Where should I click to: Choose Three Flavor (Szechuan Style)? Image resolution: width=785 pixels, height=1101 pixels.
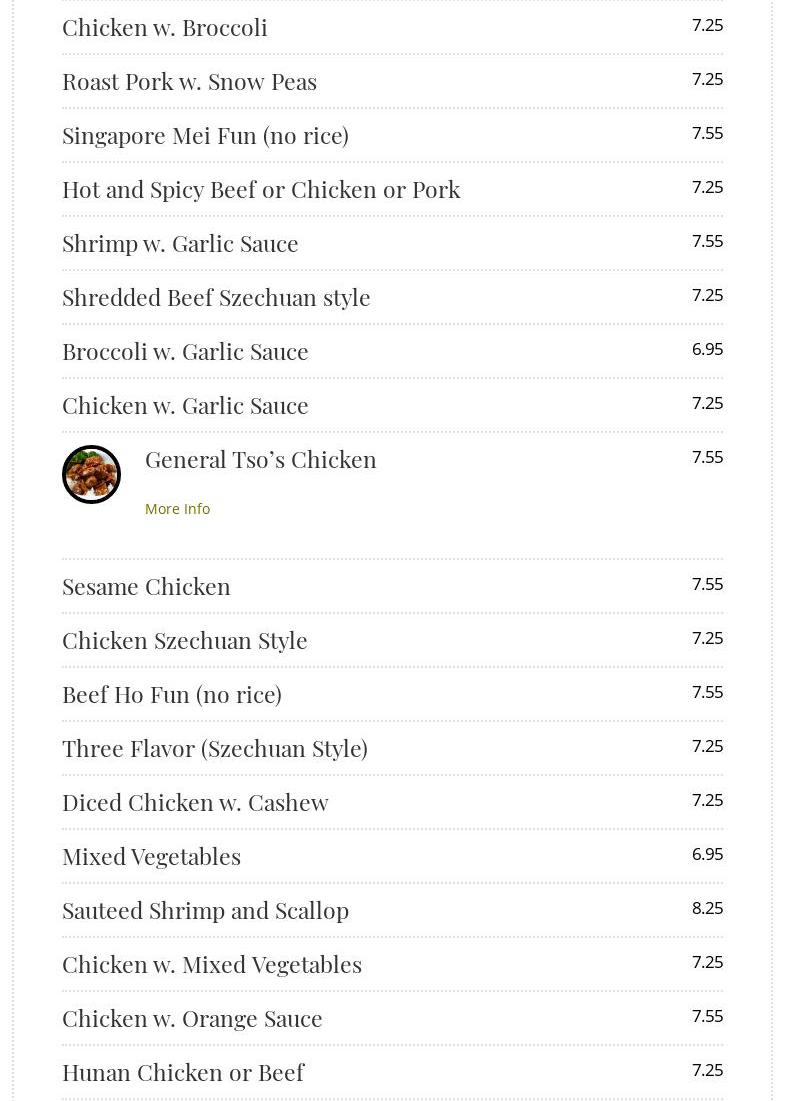[x=215, y=748]
